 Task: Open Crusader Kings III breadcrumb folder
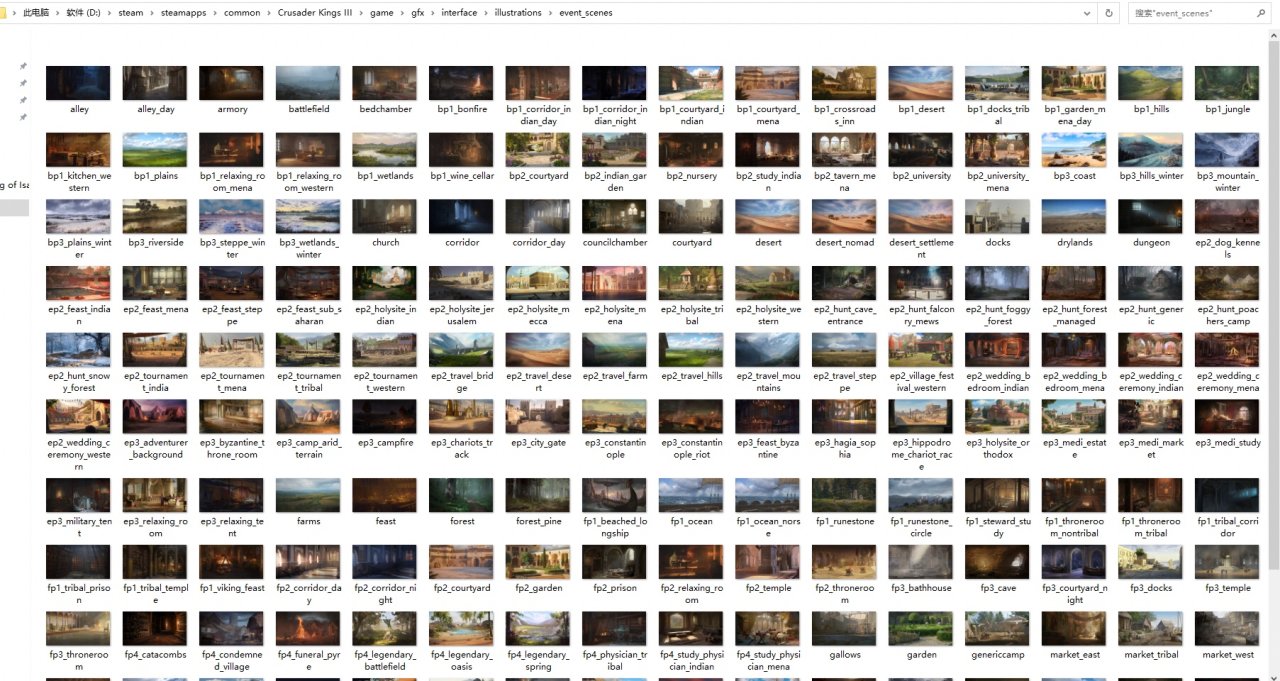(314, 13)
